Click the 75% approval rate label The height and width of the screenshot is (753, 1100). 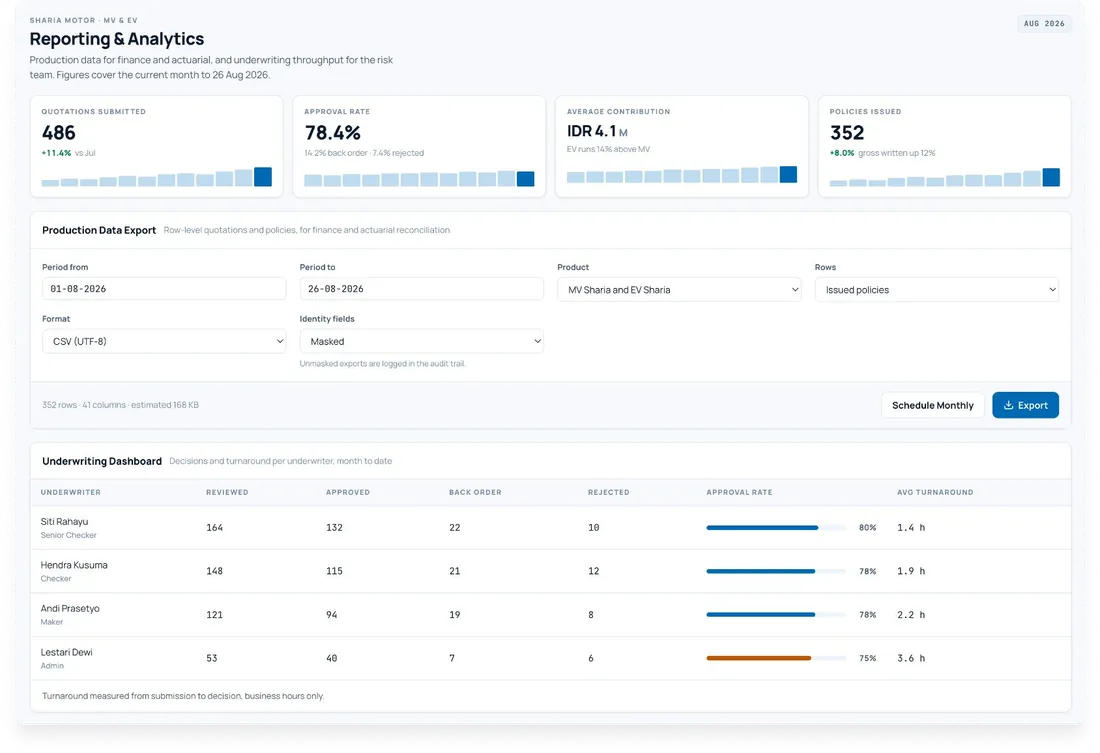pyautogui.click(x=867, y=658)
